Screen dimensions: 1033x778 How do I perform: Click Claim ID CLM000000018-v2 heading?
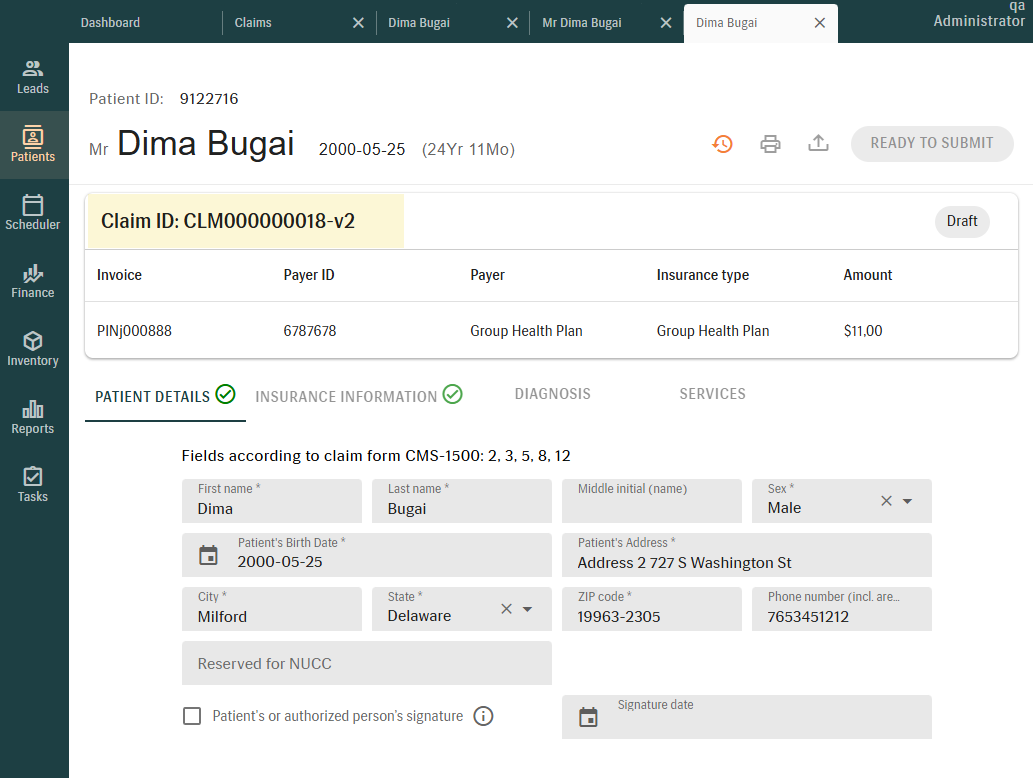pos(228,221)
